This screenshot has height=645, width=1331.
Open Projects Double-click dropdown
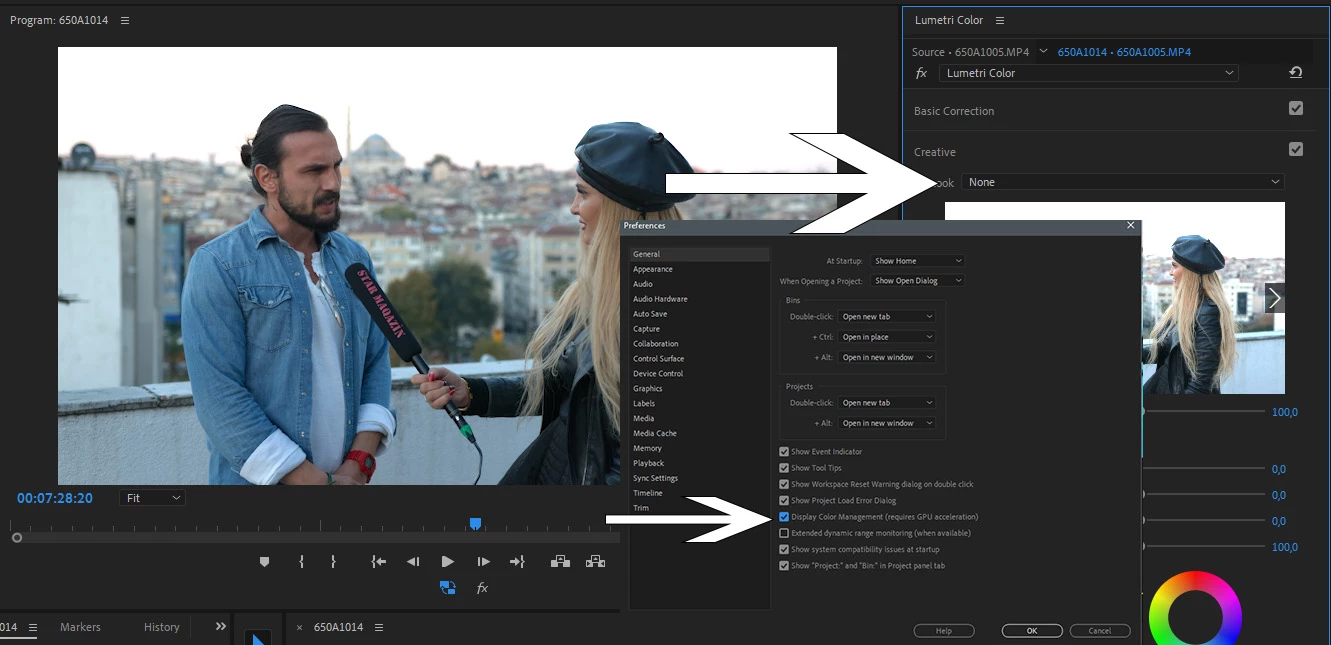tap(888, 403)
